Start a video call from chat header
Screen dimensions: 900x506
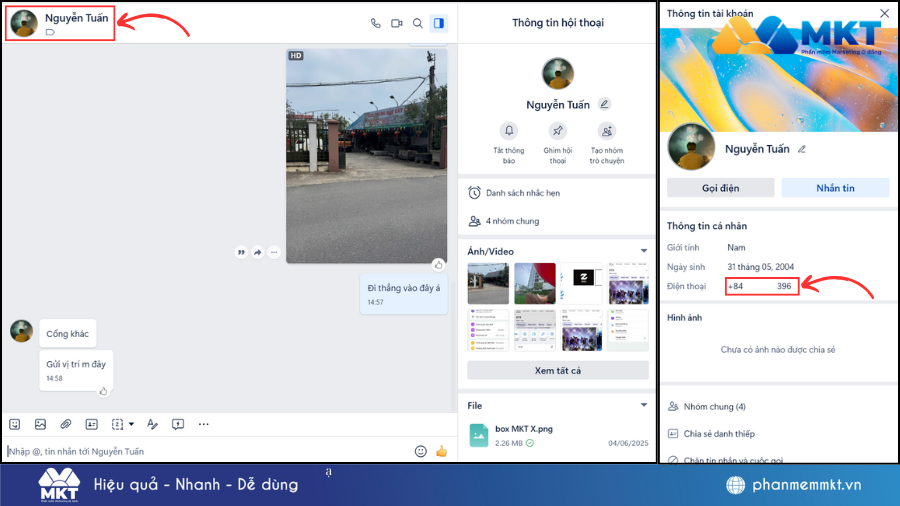pyautogui.click(x=397, y=23)
